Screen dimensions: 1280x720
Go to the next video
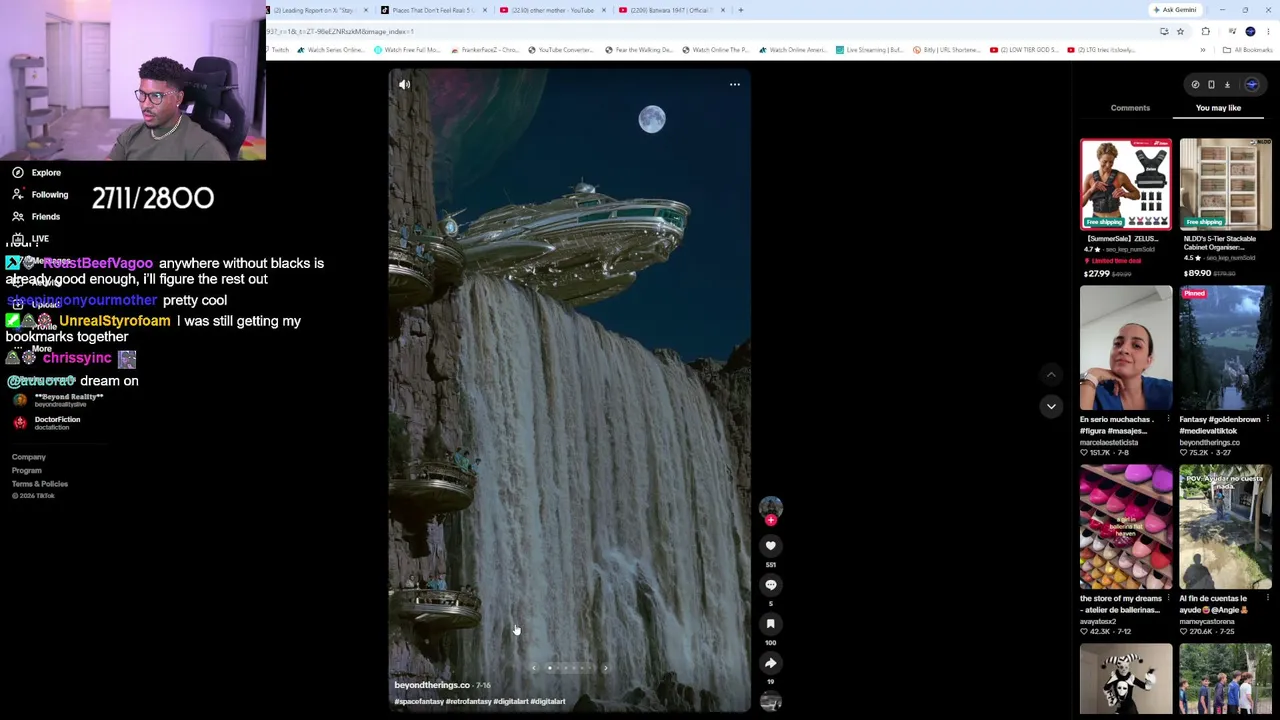click(x=1051, y=406)
